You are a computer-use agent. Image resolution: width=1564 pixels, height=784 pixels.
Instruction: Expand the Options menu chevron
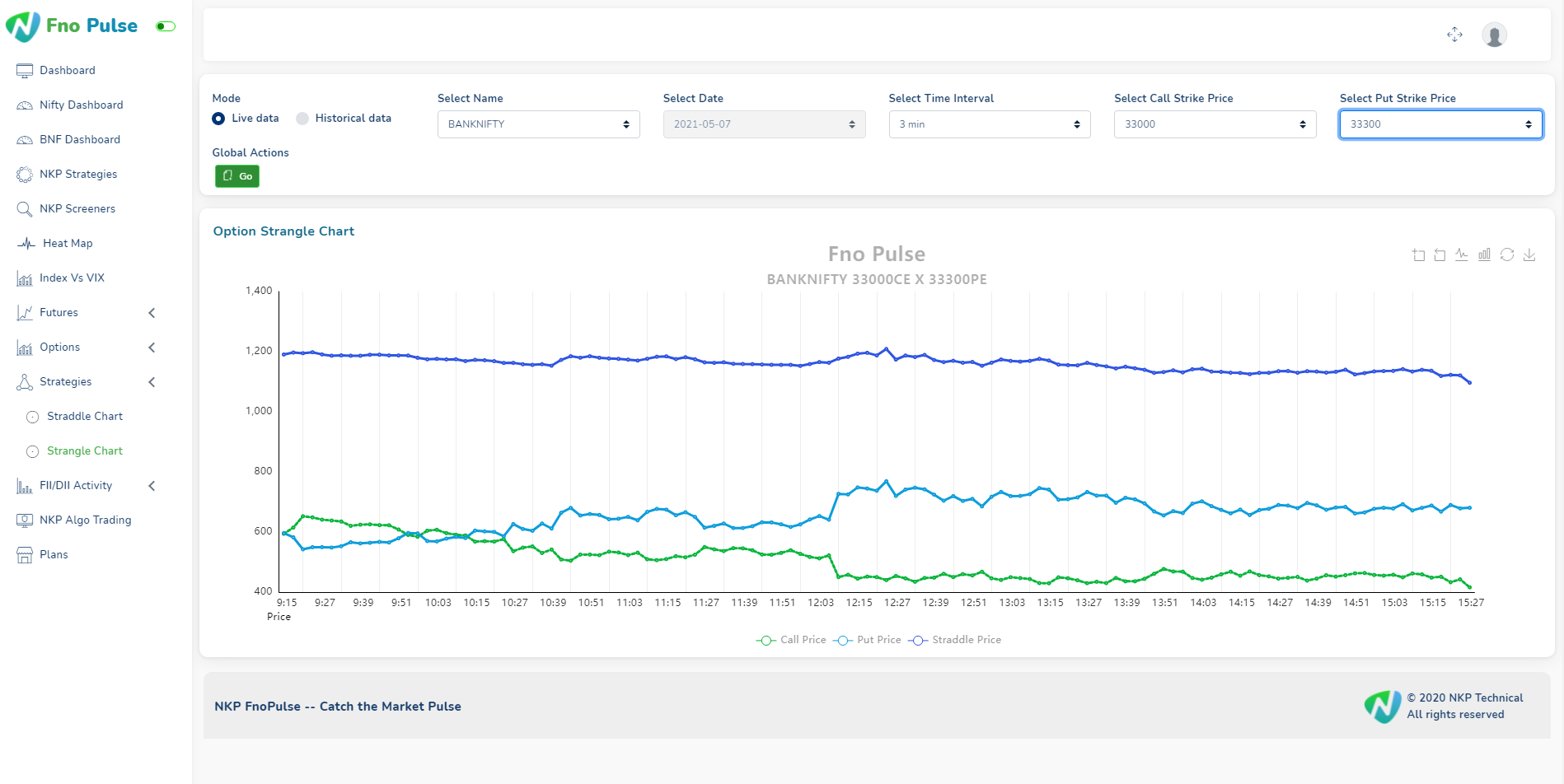152,348
